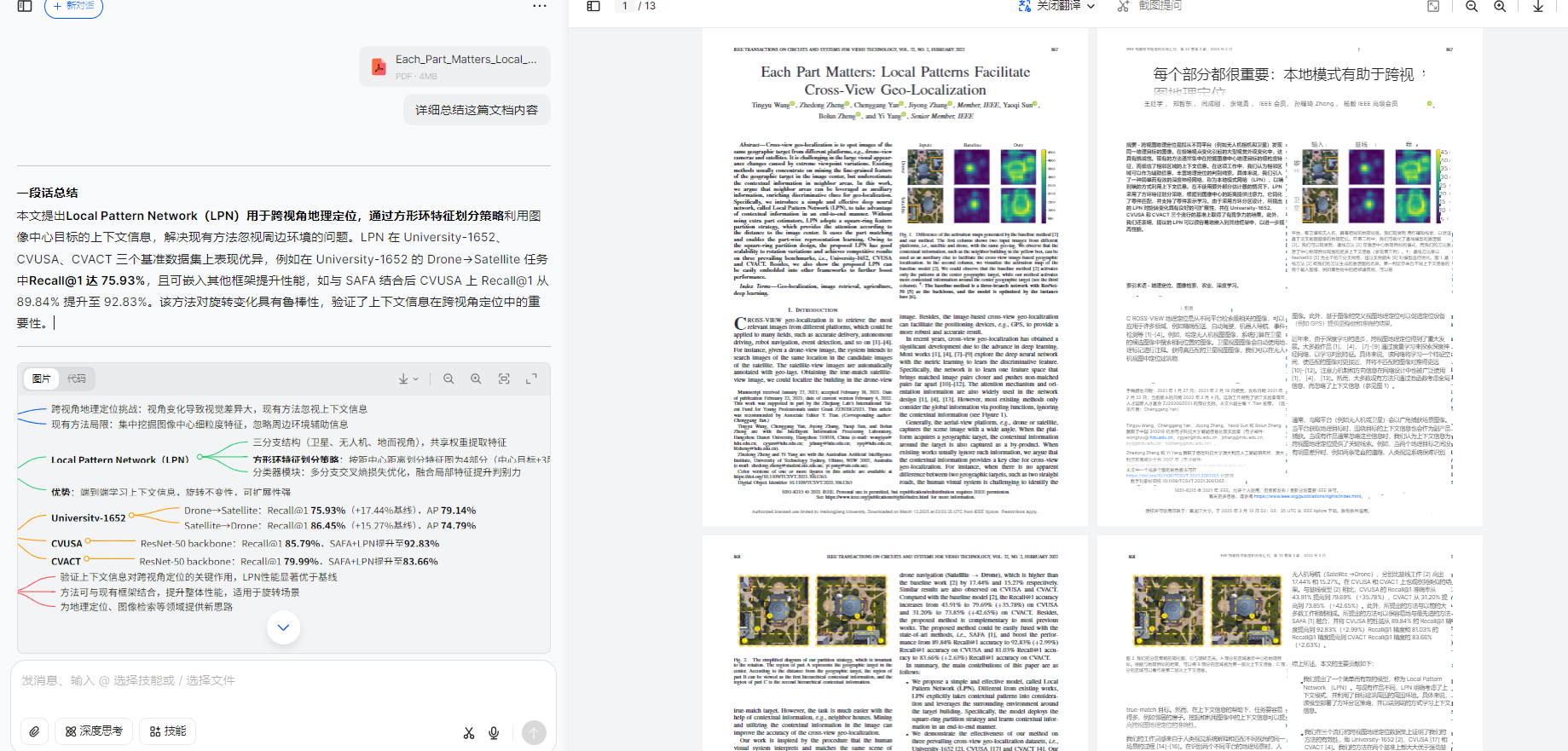This screenshot has height=751, width=1568.
Task: Open the Each_Part_Matters_Local PDF attachment
Action: click(454, 66)
